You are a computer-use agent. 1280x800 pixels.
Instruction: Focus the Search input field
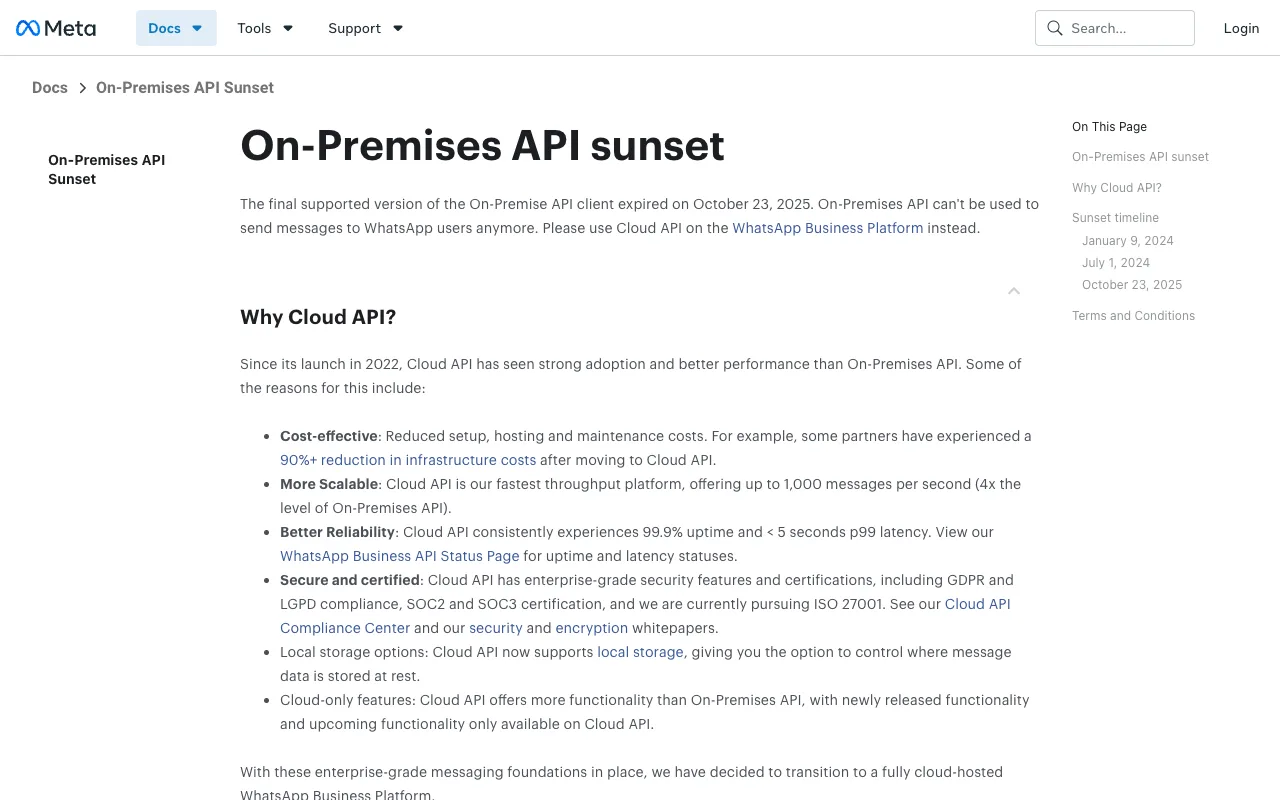1115,28
